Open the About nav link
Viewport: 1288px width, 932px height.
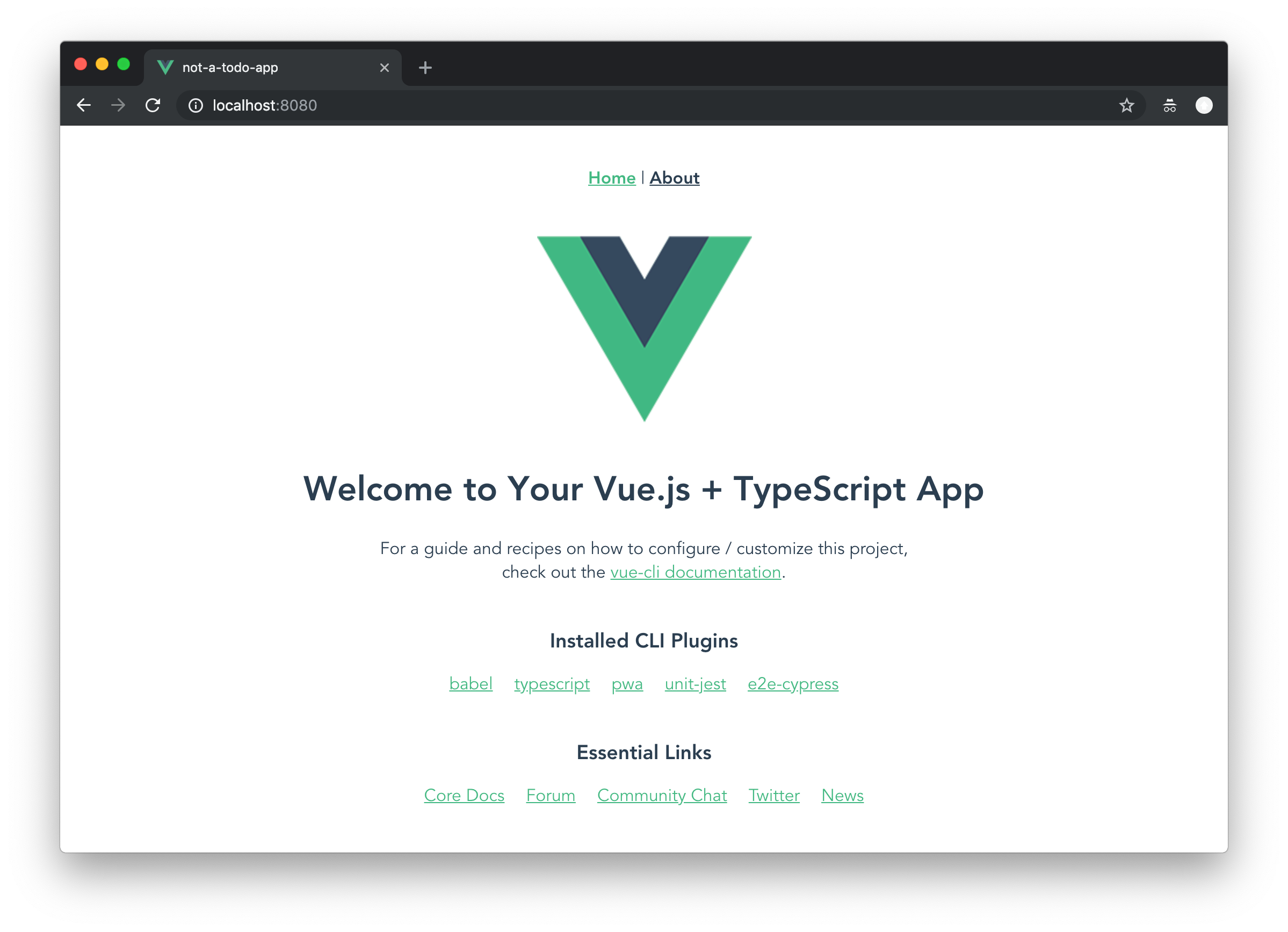[674, 178]
